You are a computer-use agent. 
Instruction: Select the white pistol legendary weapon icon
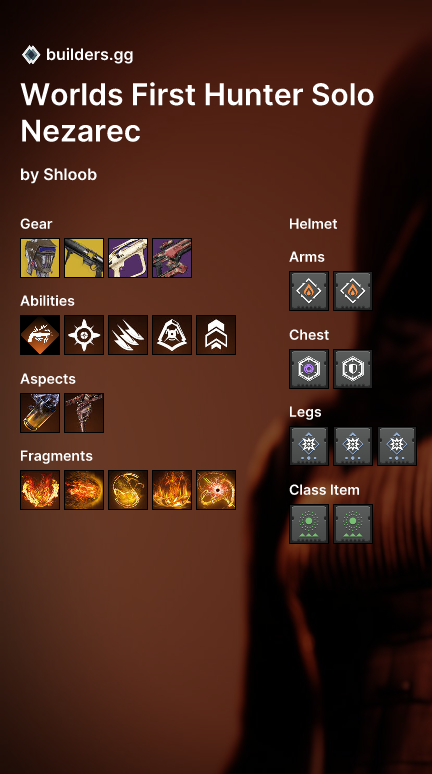point(128,258)
